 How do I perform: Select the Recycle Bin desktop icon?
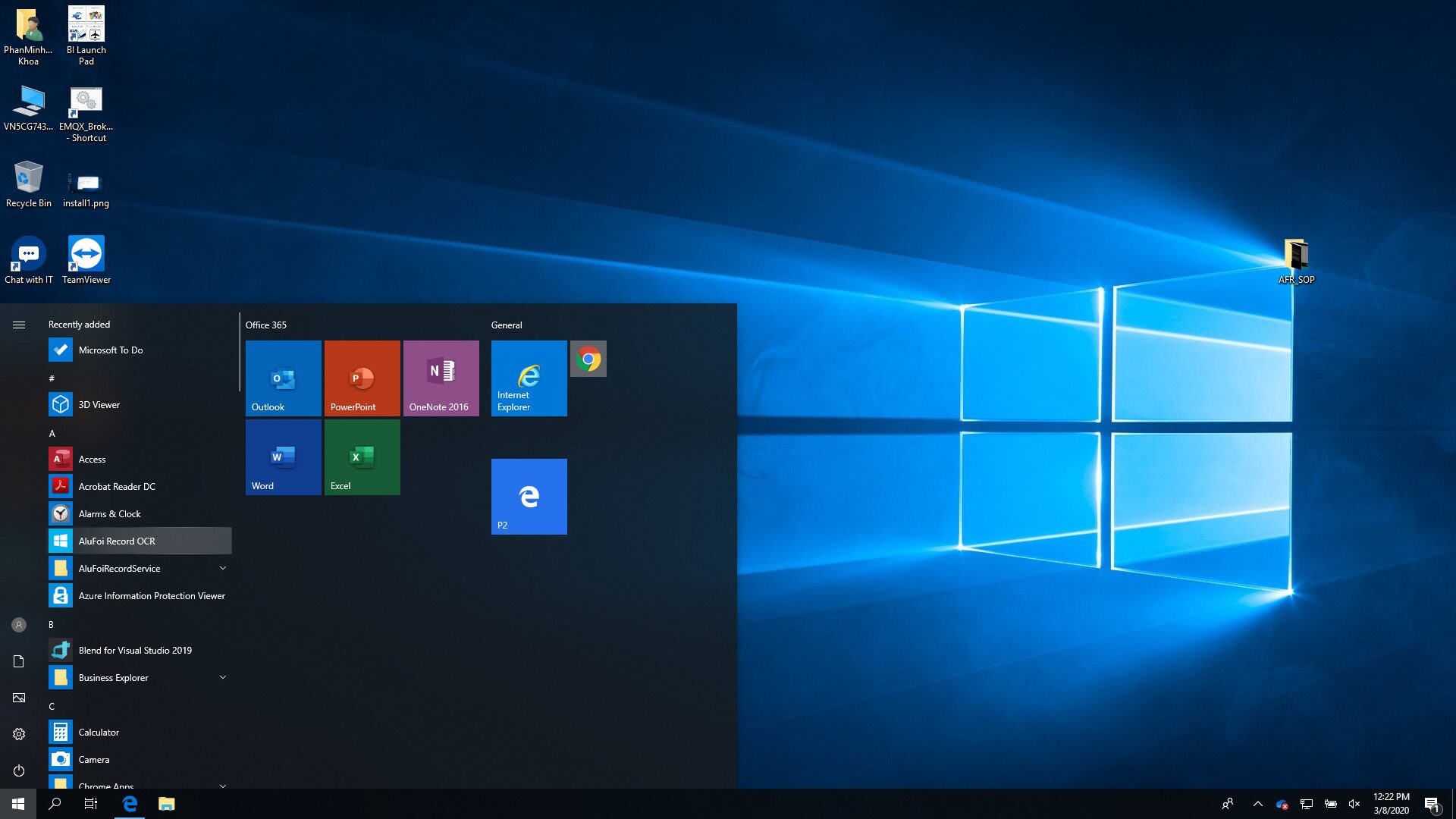coord(29,184)
